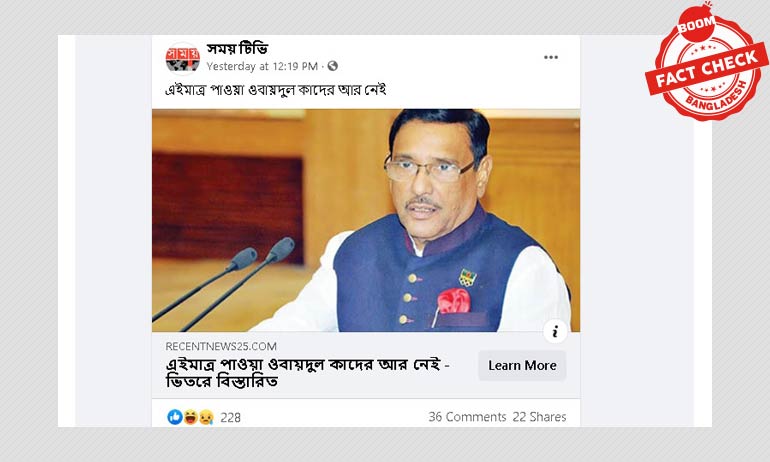Click the Somoy TV page profile picture
The height and width of the screenshot is (462, 770).
(x=182, y=58)
